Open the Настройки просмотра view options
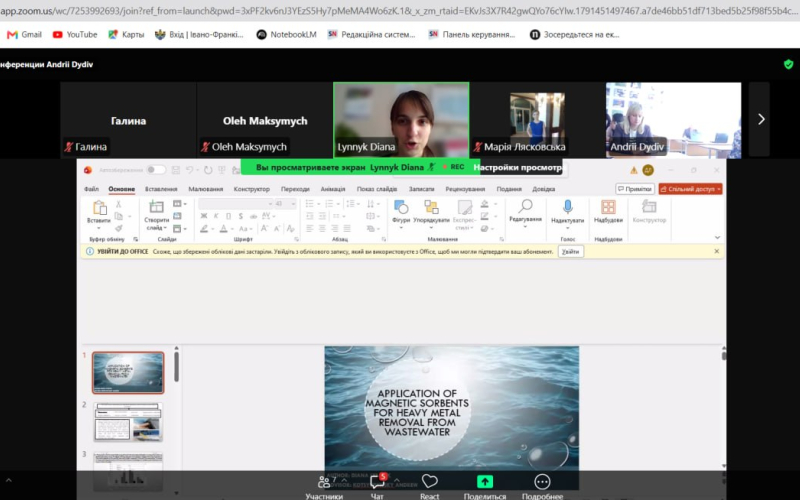The width and height of the screenshot is (800, 500). pyautogui.click(x=519, y=167)
